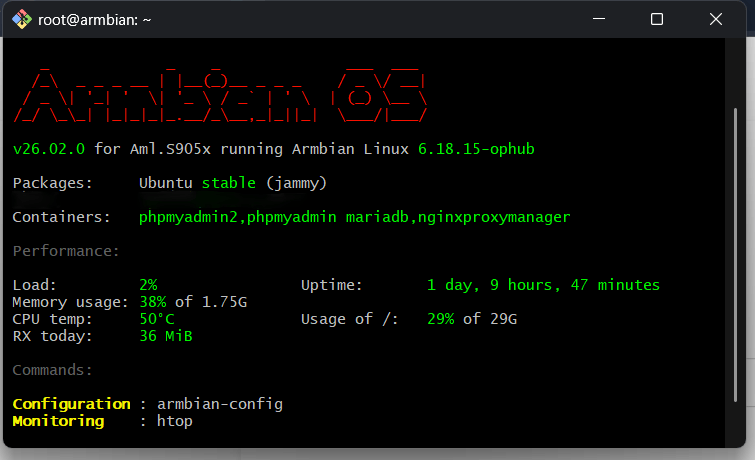This screenshot has height=460, width=755.
Task: Click the Usage of /: label
Action: (350, 319)
